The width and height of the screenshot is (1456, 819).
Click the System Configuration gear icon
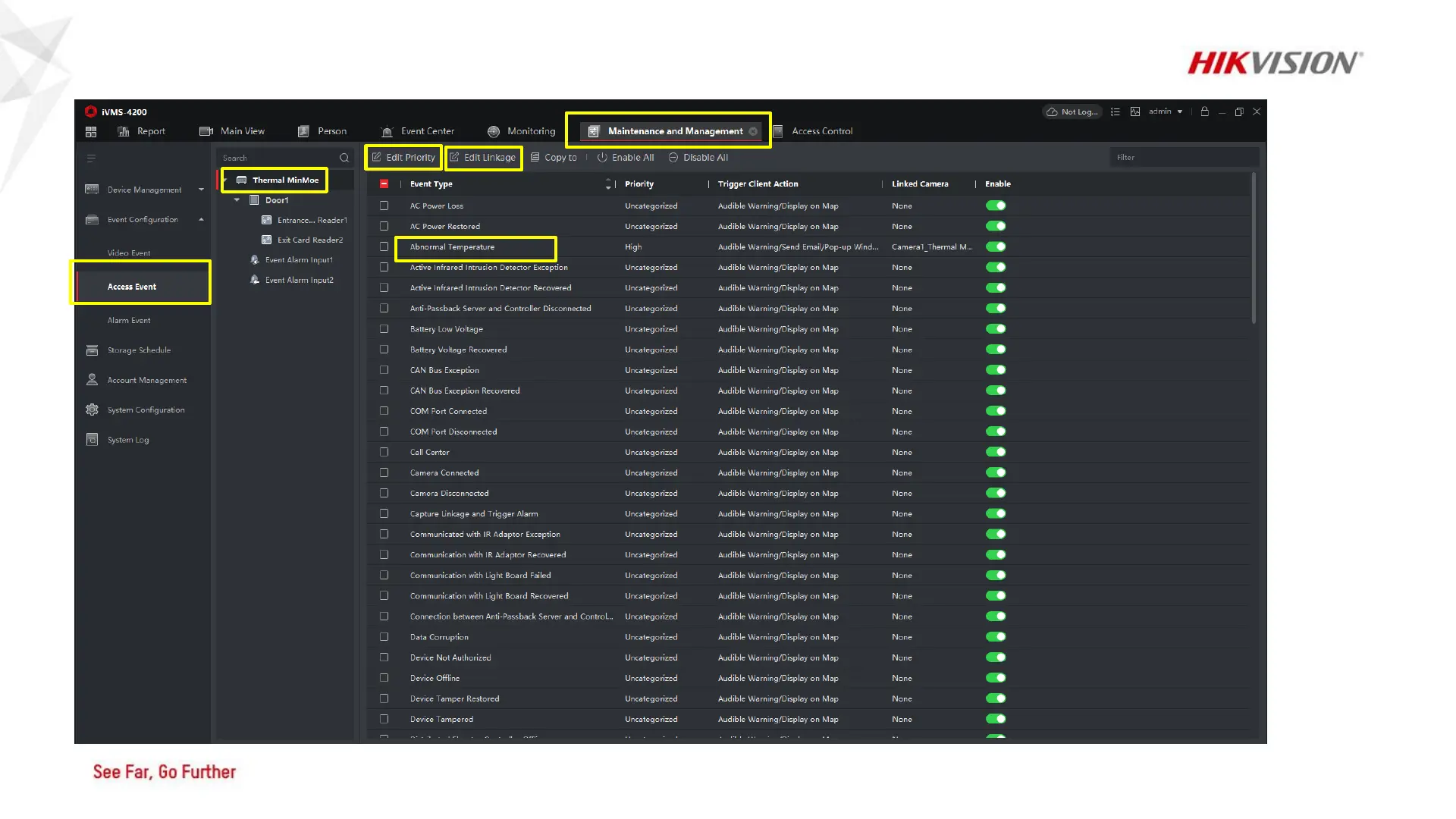pos(92,410)
